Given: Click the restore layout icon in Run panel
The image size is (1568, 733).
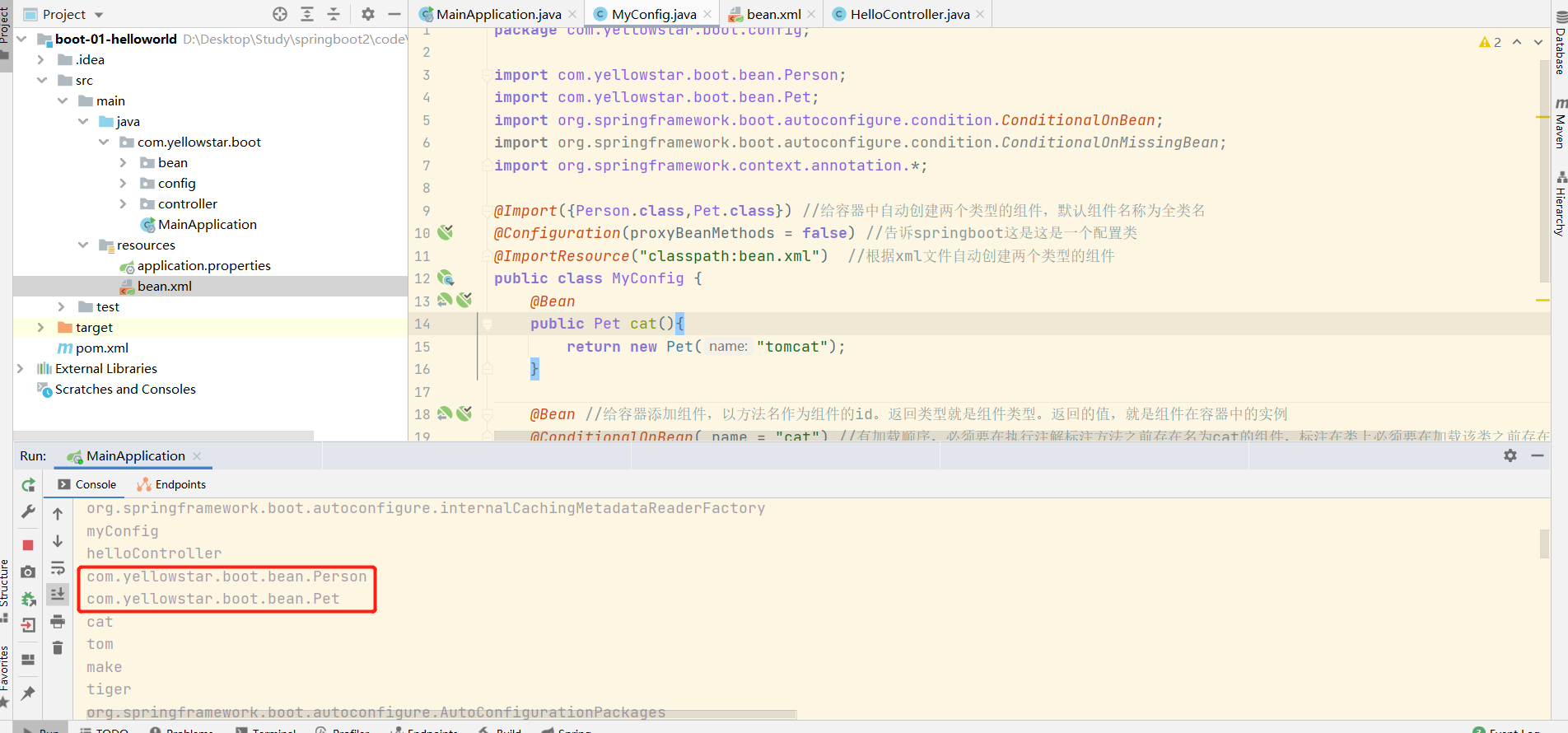Looking at the screenshot, I should tap(28, 660).
